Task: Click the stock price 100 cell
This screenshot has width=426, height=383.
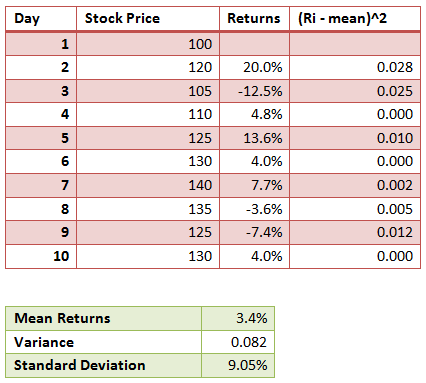Action: (148, 44)
